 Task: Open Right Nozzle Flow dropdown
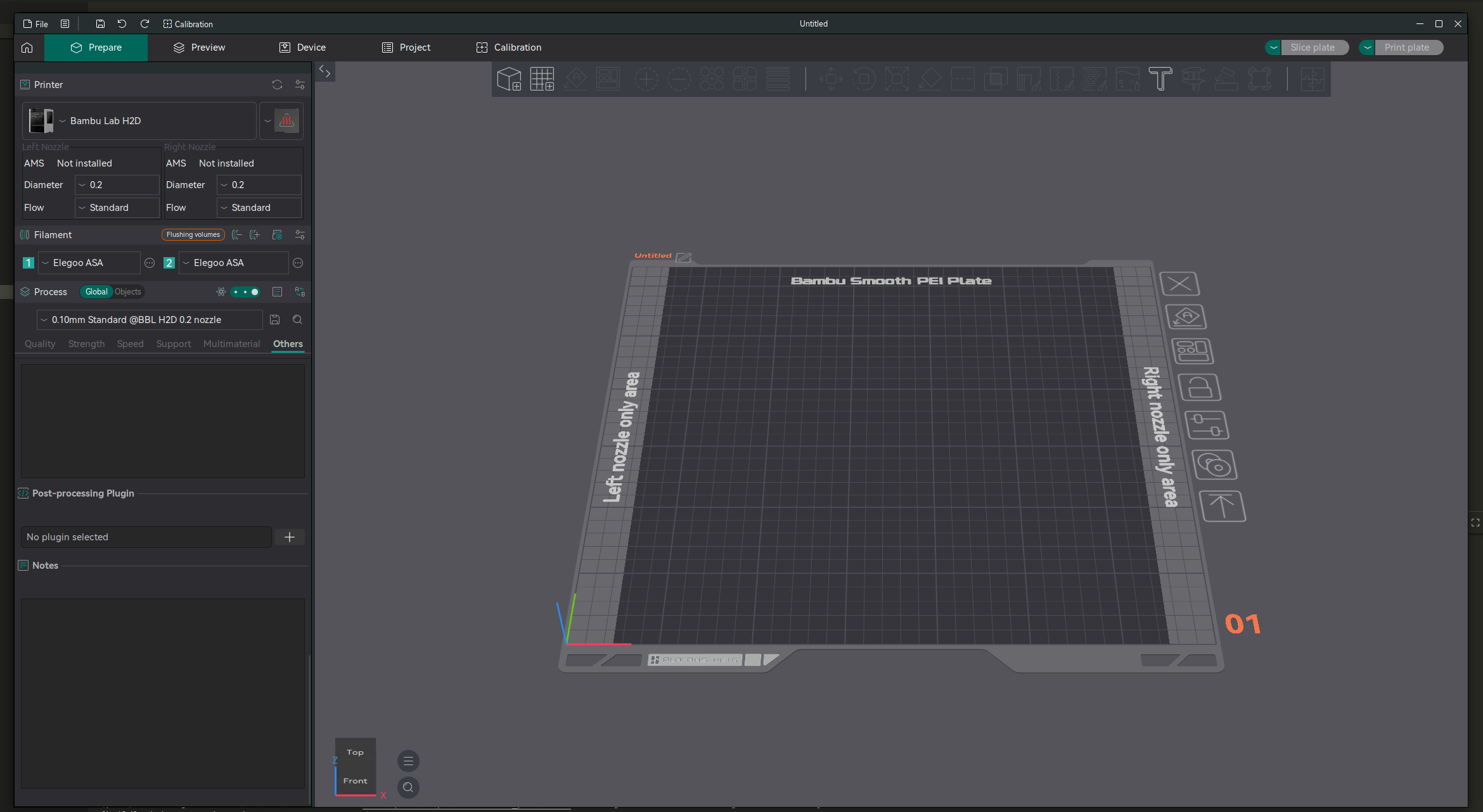[259, 208]
